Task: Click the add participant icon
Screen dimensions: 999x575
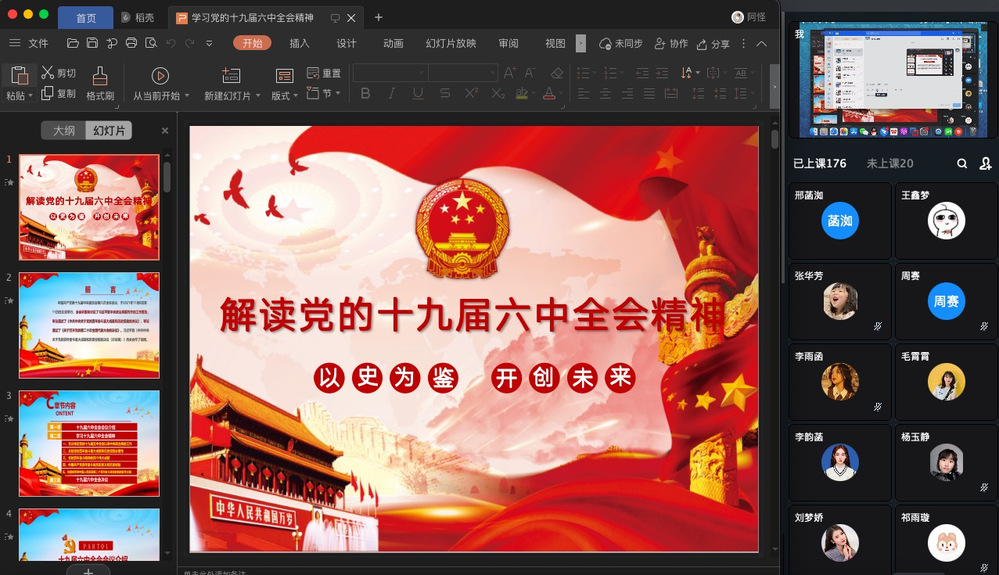Action: [985, 163]
